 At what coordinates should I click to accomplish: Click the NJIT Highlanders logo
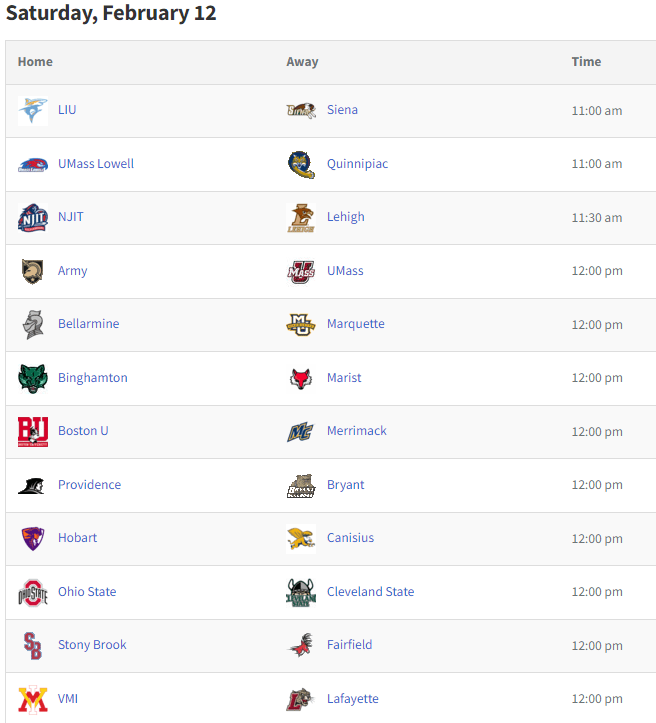coord(33,218)
